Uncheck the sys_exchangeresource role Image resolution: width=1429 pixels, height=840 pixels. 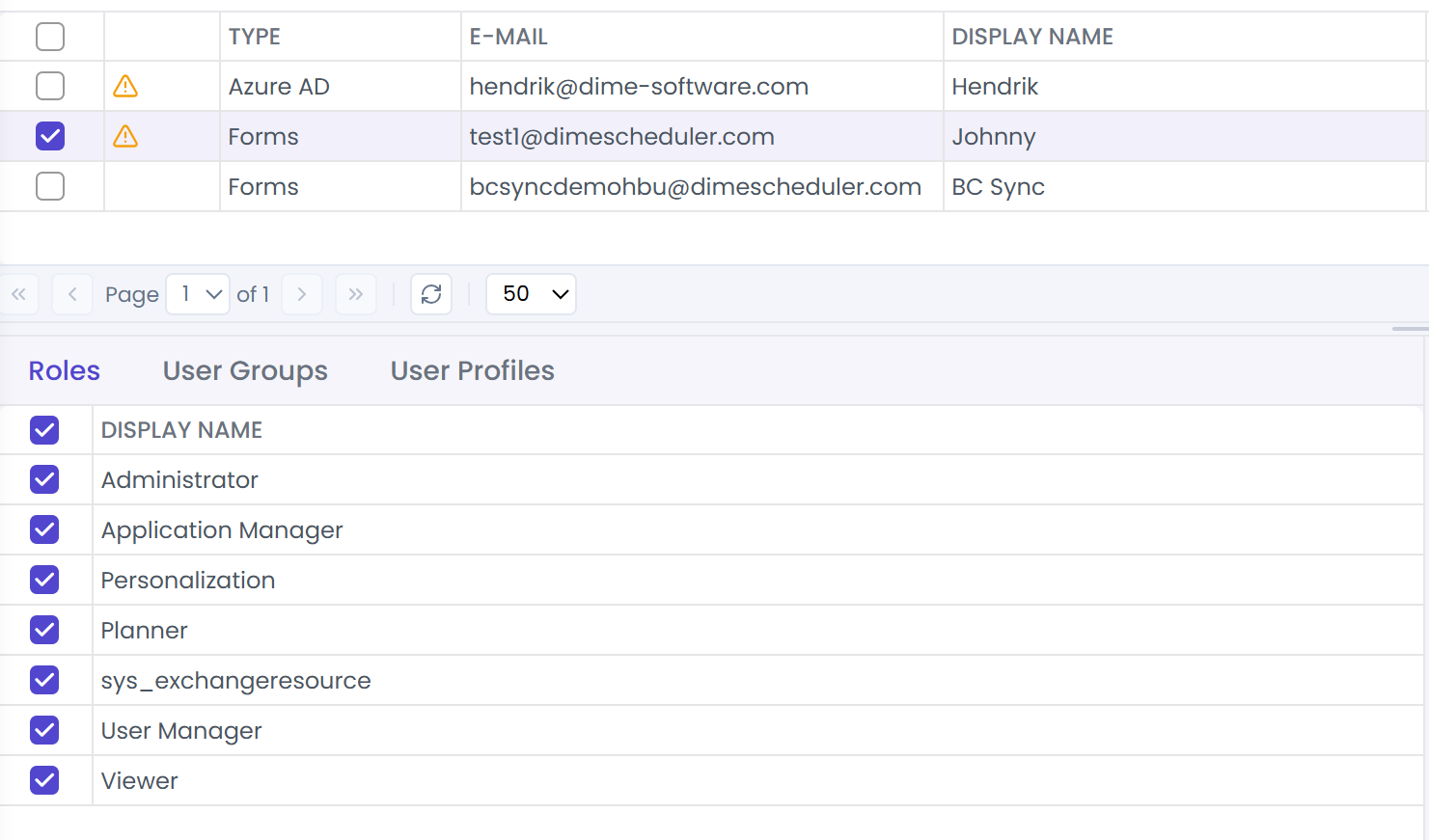click(x=44, y=681)
